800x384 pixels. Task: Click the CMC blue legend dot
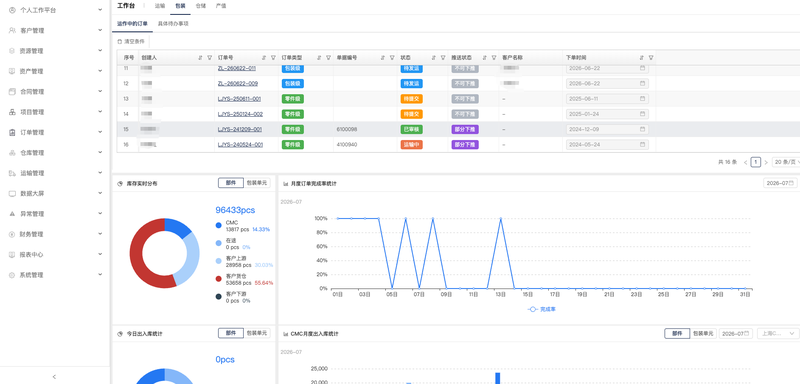tap(219, 225)
